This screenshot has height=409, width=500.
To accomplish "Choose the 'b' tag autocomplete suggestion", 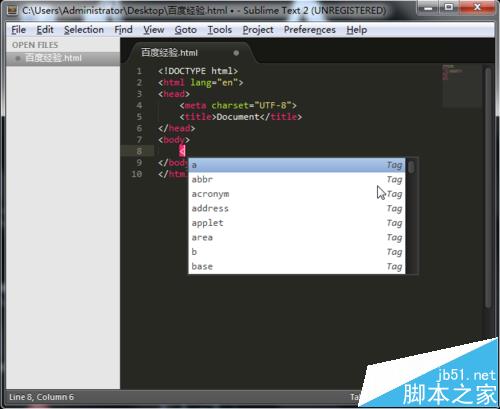I will [297, 252].
